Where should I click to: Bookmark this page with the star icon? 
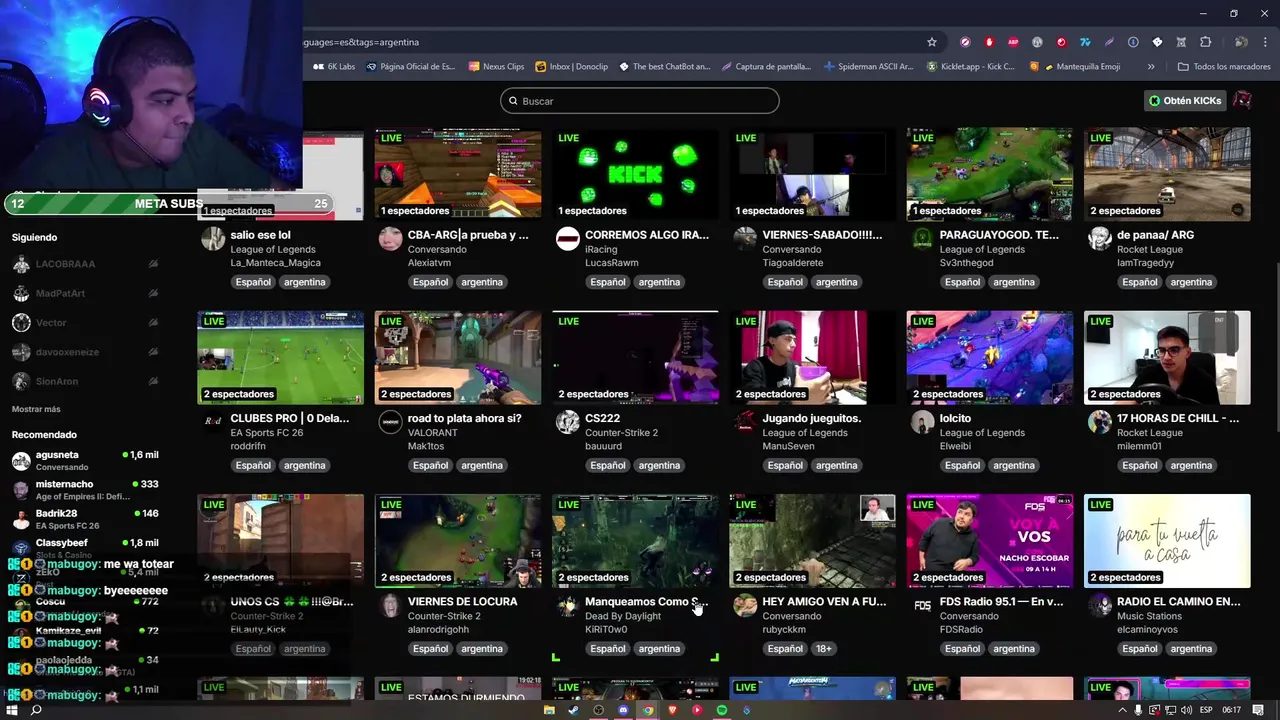tap(932, 42)
